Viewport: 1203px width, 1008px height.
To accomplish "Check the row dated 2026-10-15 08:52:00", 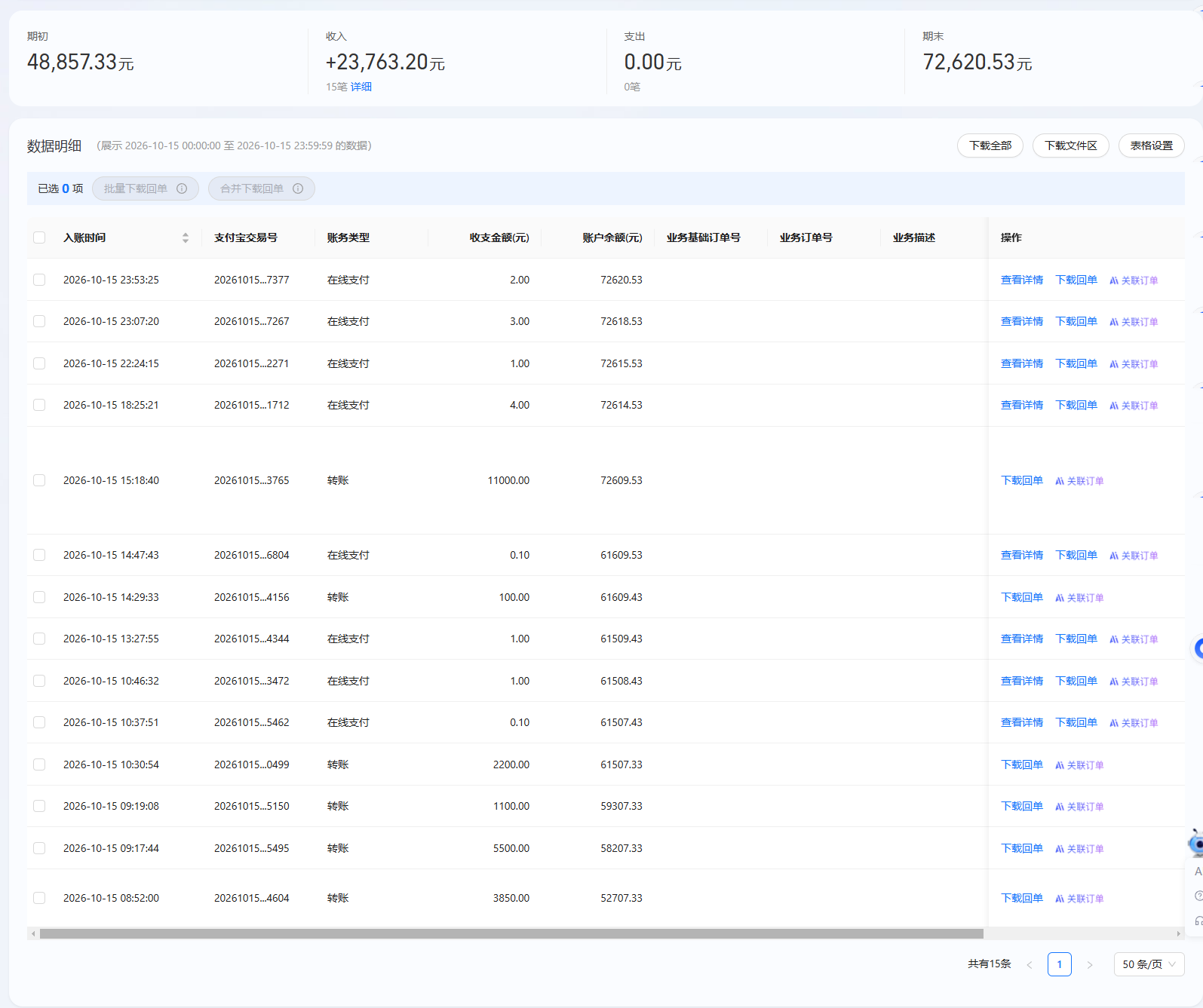I will pos(39,898).
